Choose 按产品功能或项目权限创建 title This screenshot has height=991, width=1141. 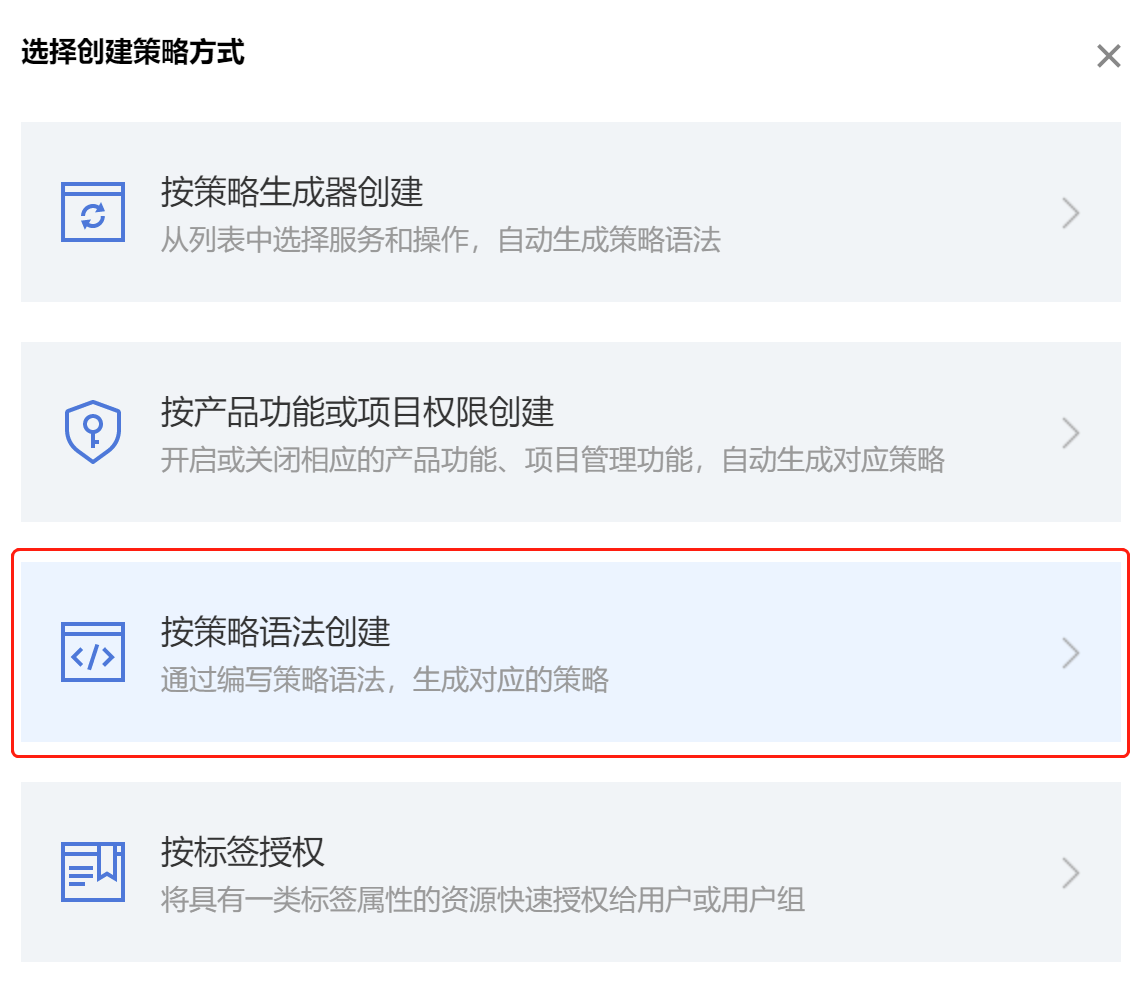(357, 412)
